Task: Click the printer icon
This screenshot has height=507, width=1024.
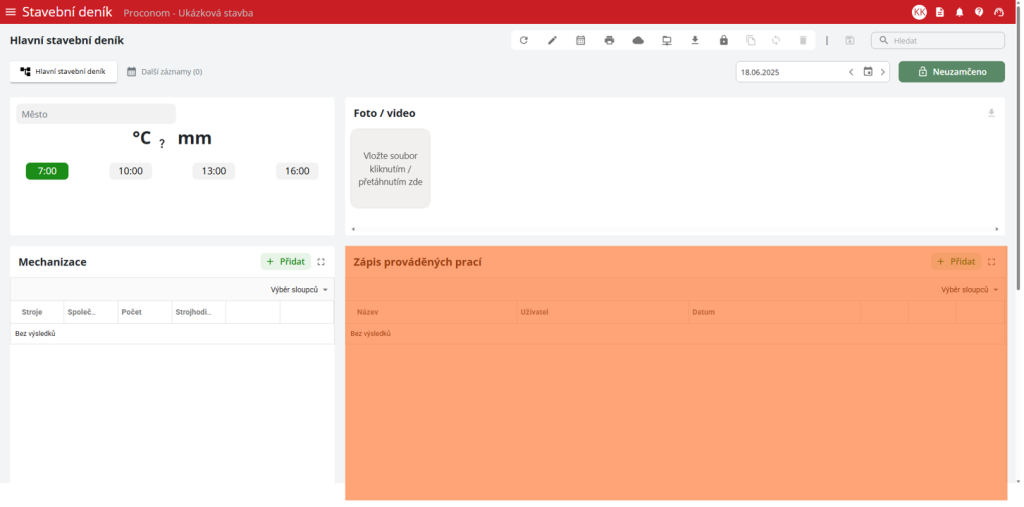Action: [x=609, y=41]
